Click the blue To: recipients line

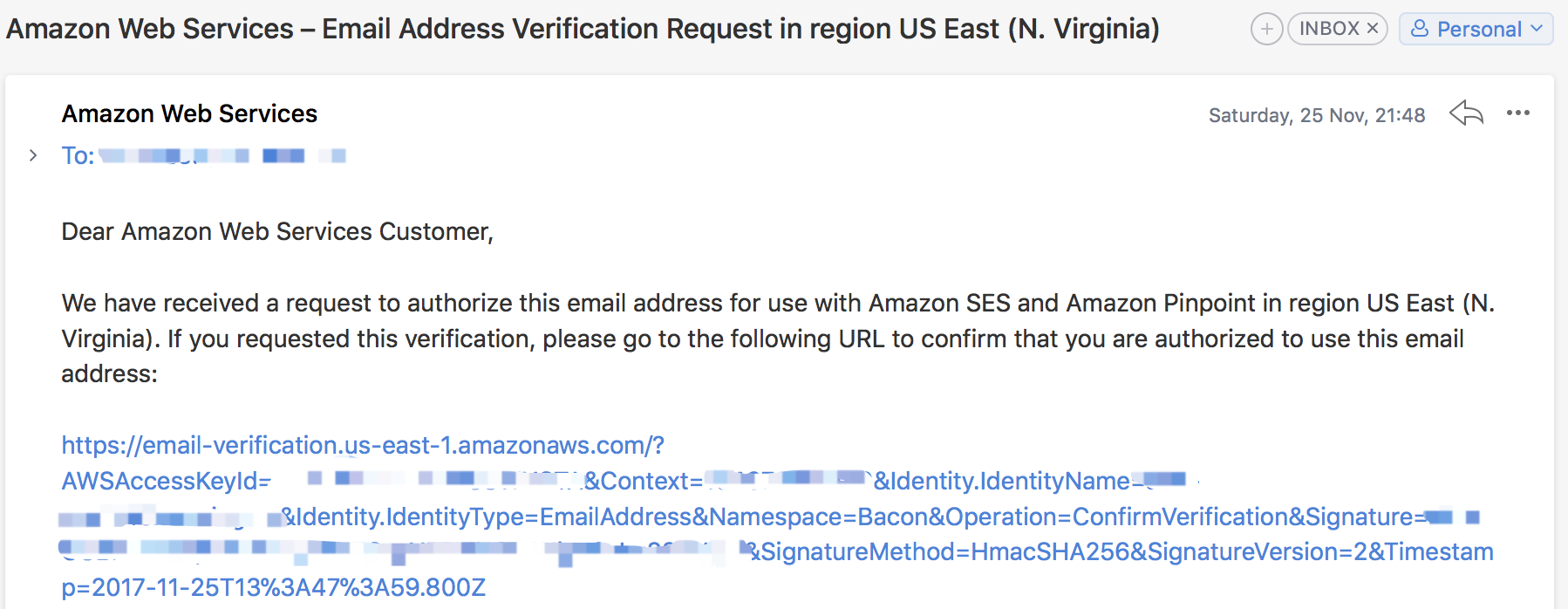pyautogui.click(x=204, y=155)
